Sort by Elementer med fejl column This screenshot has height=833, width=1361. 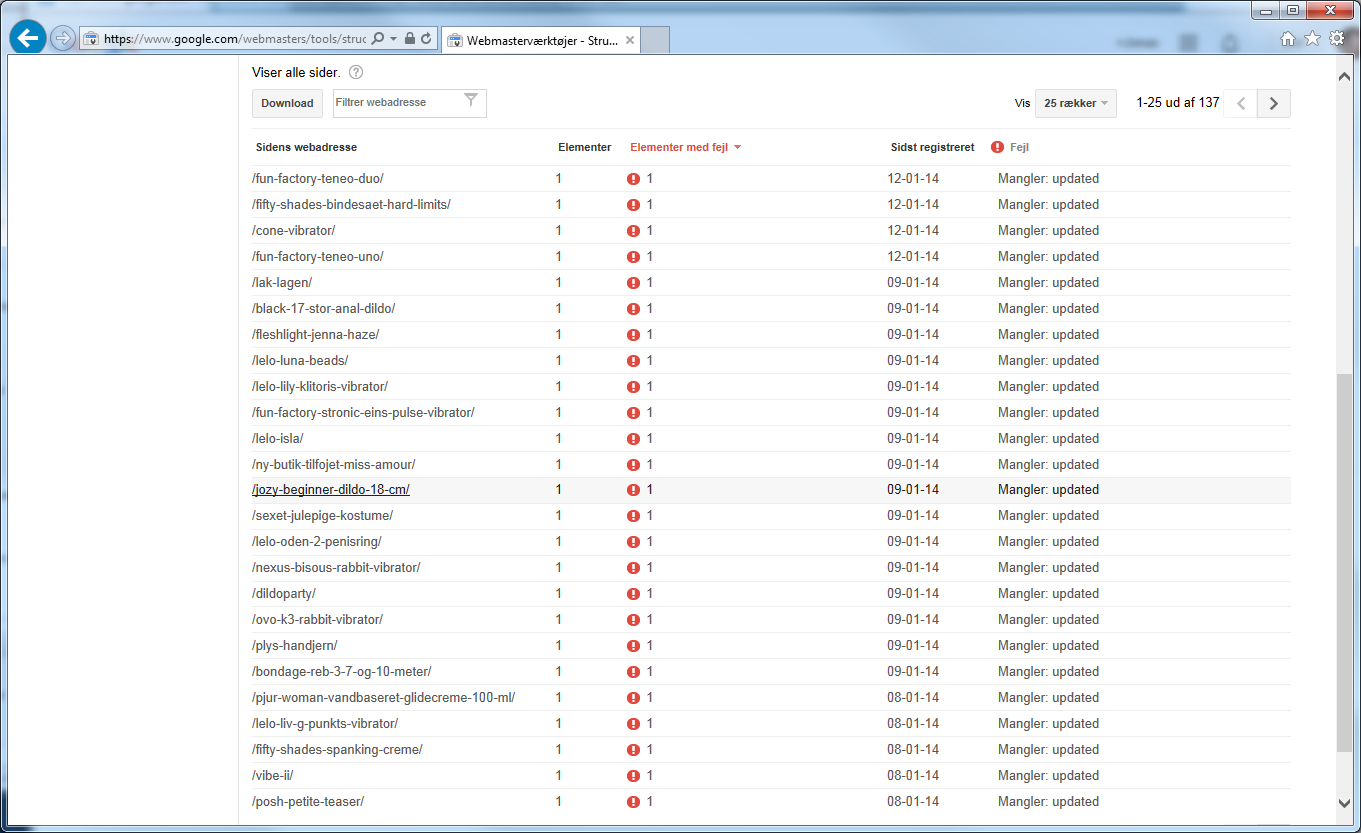pos(685,147)
